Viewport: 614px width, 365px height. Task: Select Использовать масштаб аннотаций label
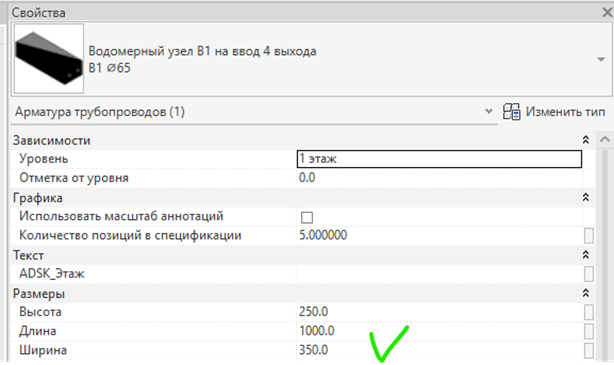pyautogui.click(x=121, y=216)
